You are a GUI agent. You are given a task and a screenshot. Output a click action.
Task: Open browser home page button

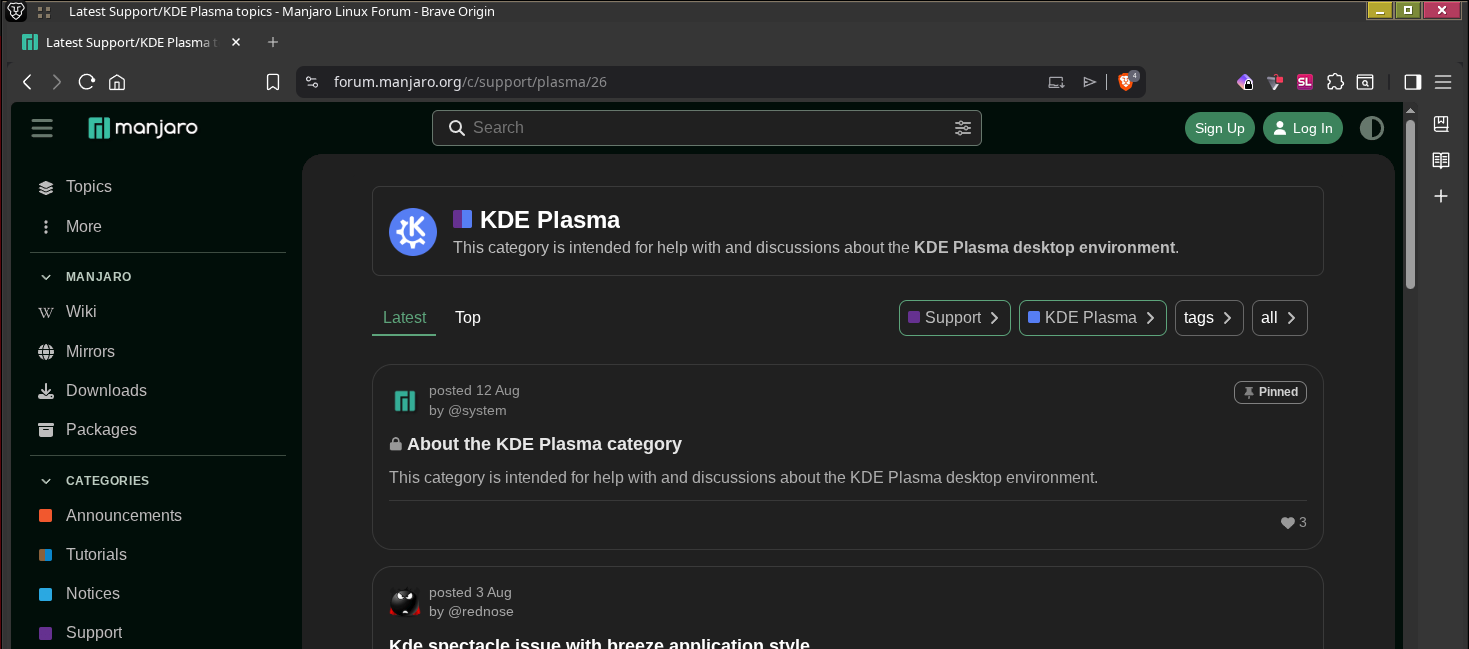(117, 82)
